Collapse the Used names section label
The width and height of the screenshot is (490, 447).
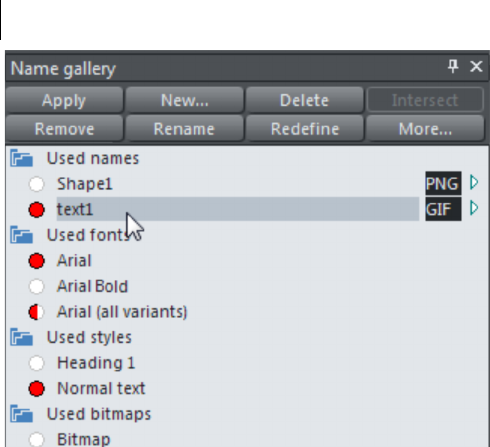[93, 158]
